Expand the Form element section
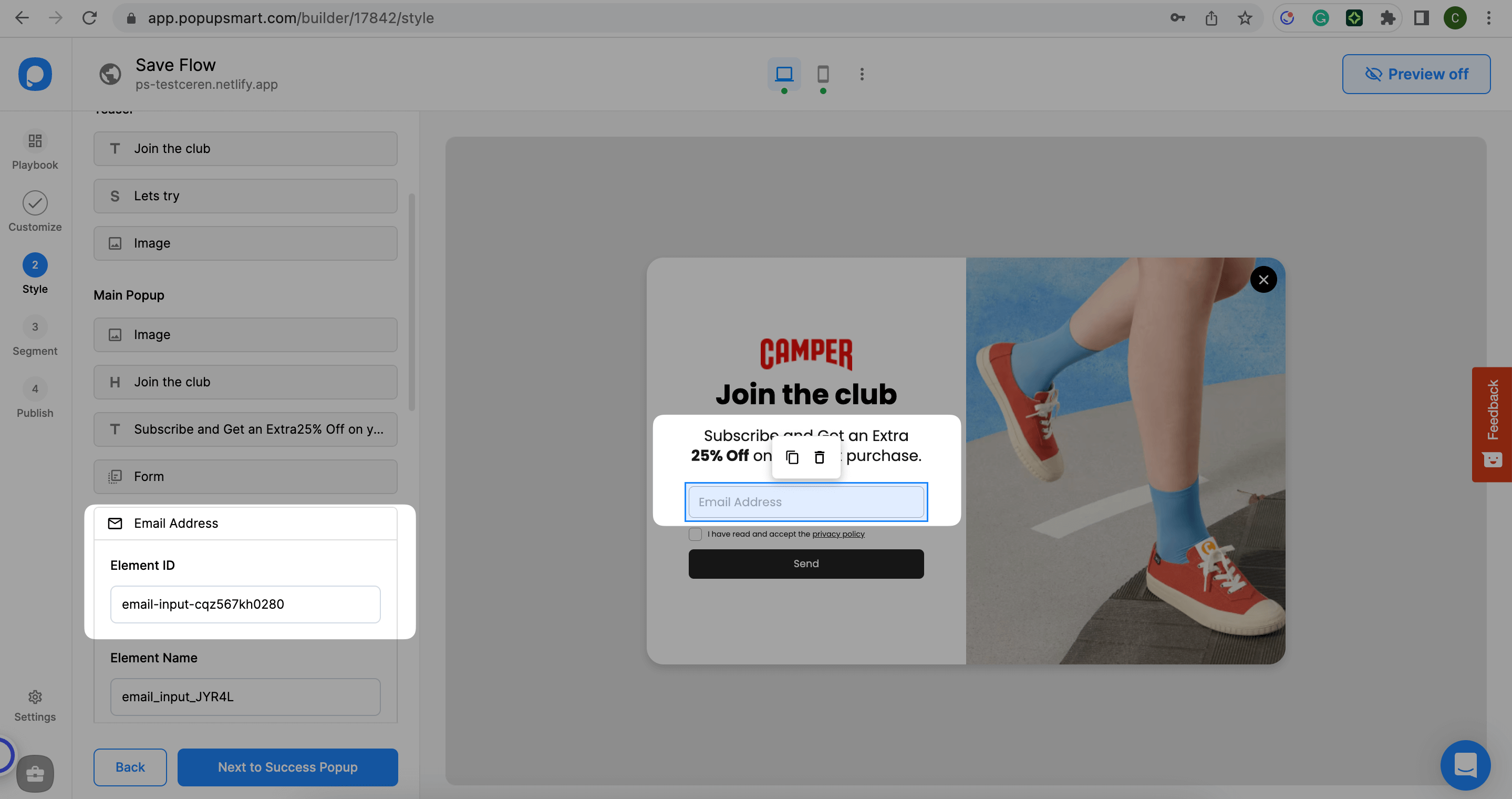This screenshot has height=799, width=1512. tap(245, 476)
